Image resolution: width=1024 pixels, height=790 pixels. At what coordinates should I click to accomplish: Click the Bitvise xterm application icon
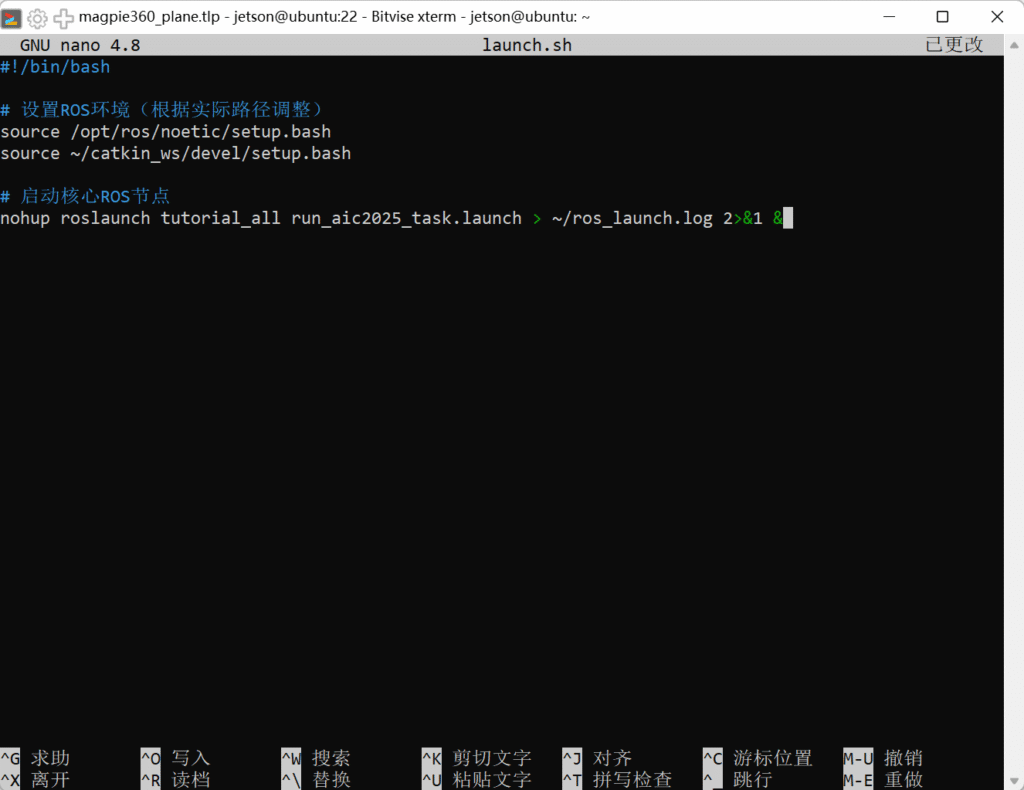click(x=12, y=17)
